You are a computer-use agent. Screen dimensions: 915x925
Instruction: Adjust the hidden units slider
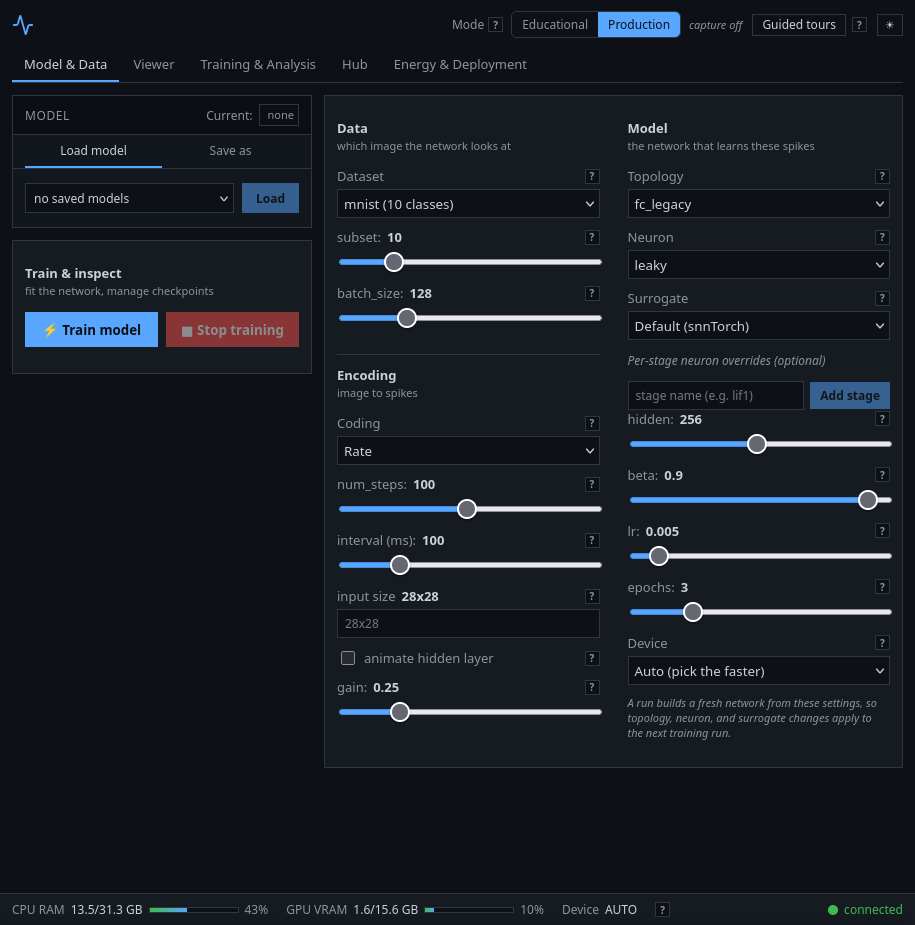760,444
